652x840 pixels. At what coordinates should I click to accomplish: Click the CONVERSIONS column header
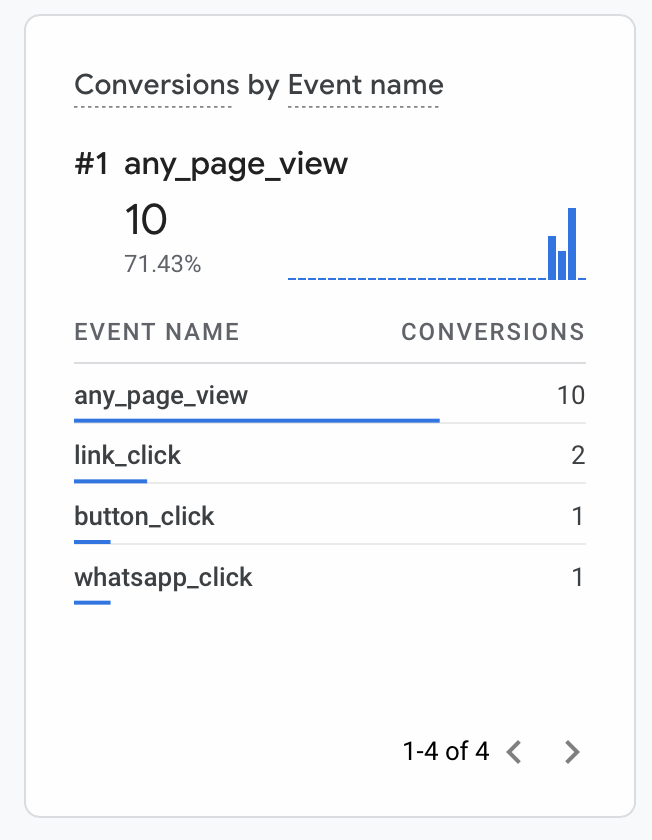point(492,332)
